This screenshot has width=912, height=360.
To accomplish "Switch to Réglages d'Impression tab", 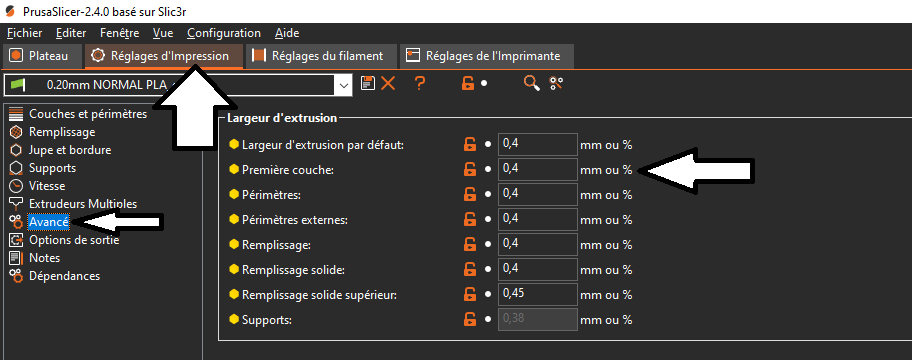I will click(164, 56).
